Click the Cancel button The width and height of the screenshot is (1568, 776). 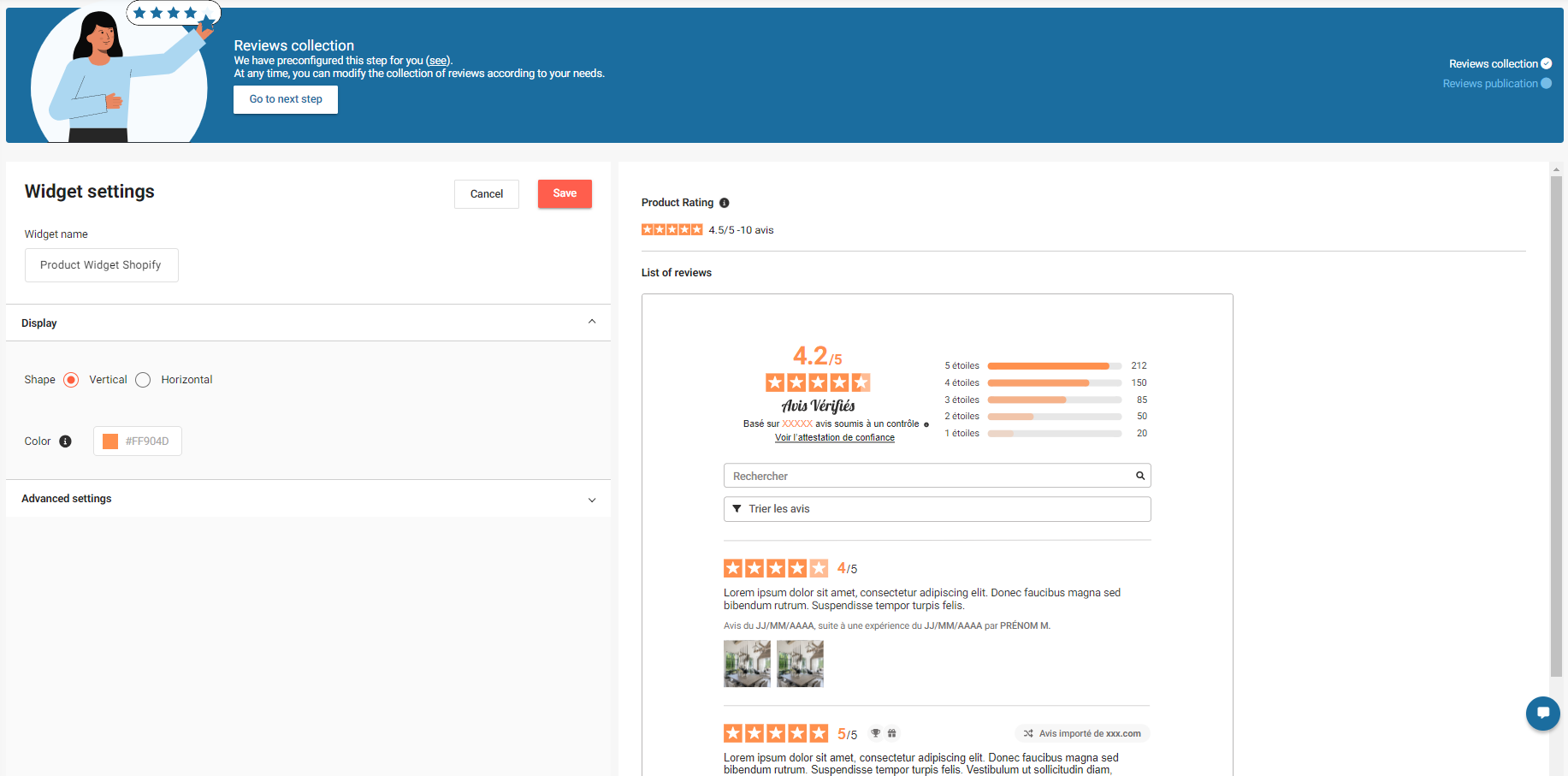click(x=487, y=194)
